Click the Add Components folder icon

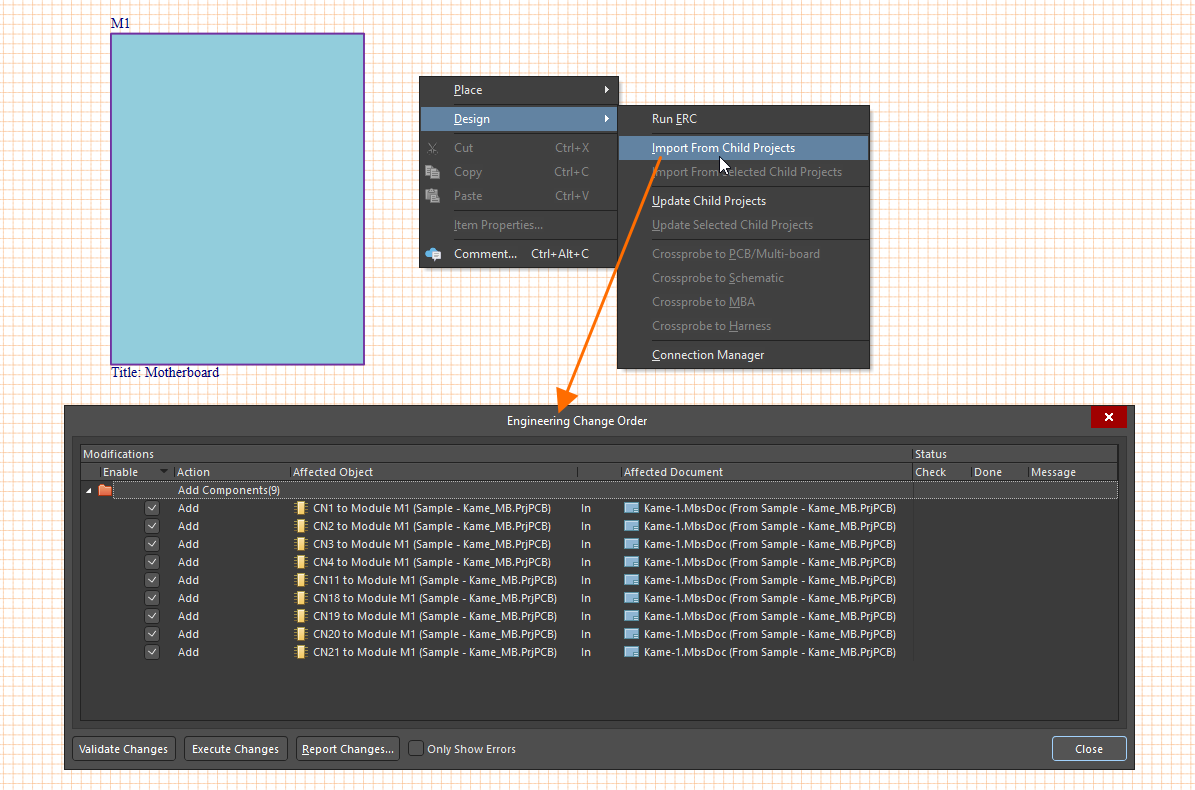[x=105, y=490]
